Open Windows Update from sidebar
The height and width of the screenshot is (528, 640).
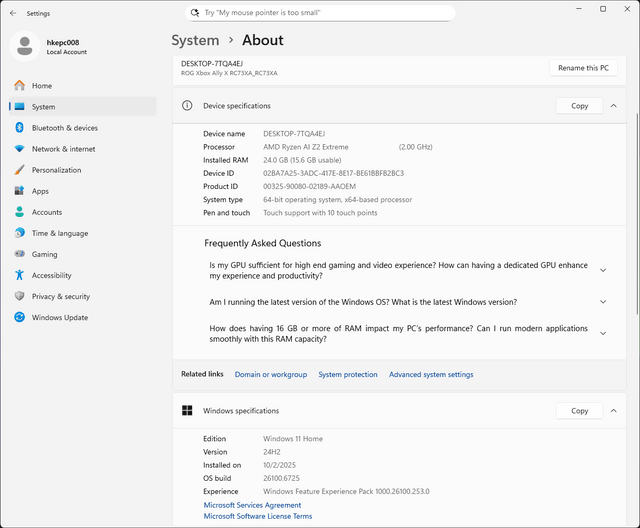(82, 317)
